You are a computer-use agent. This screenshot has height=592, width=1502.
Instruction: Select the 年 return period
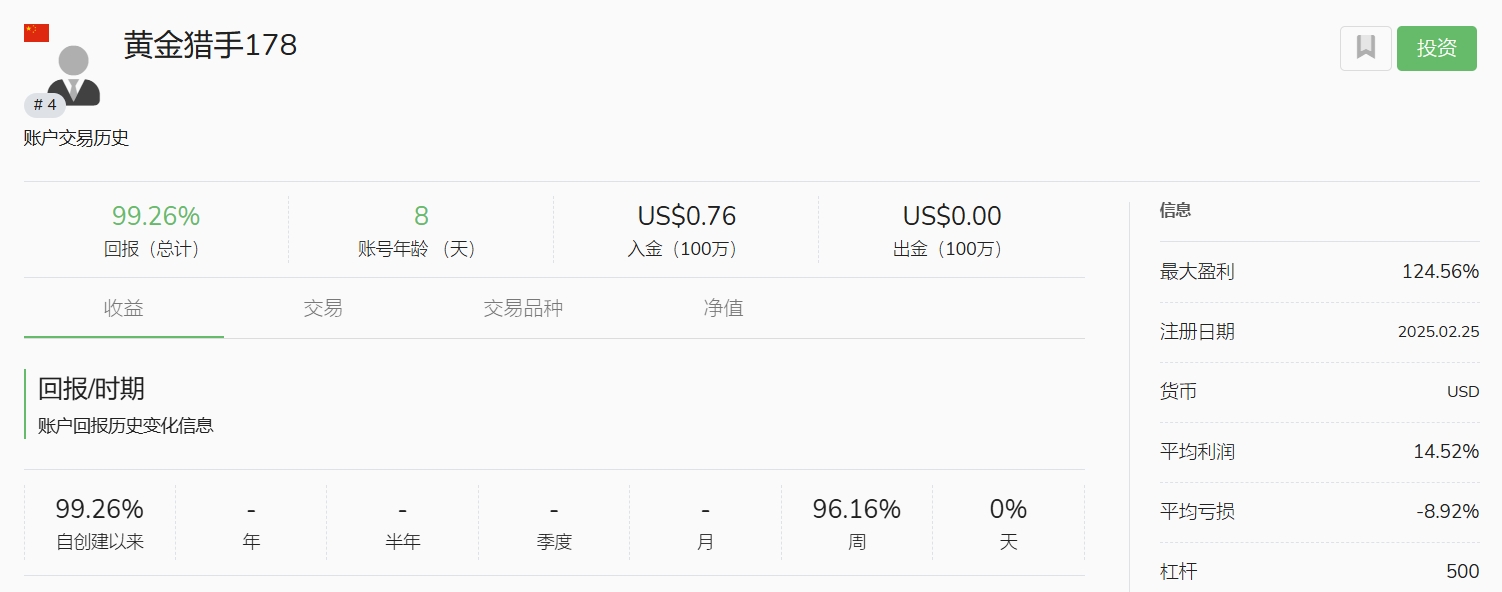(251, 524)
